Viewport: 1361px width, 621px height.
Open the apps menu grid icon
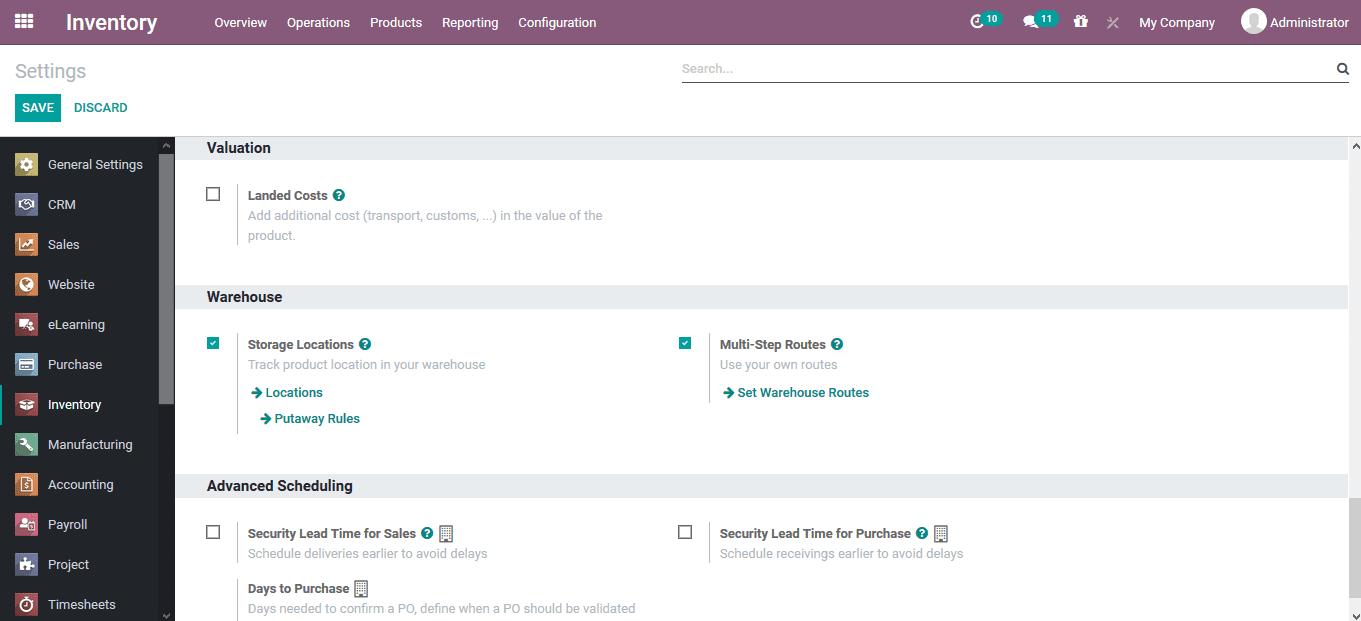click(23, 21)
